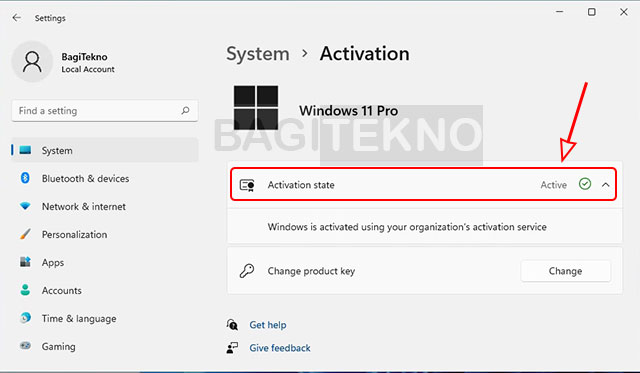The height and width of the screenshot is (373, 640).
Task: Select Accounts in the sidebar
Action: (105, 290)
